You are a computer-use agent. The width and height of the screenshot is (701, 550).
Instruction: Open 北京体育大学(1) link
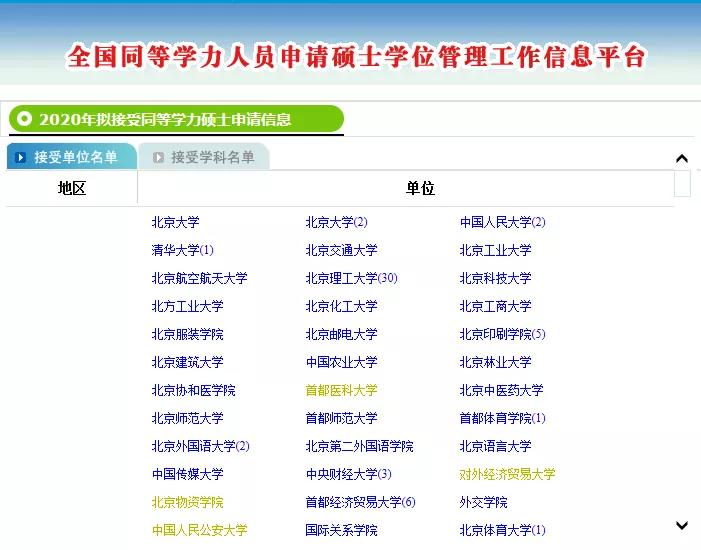tap(503, 530)
